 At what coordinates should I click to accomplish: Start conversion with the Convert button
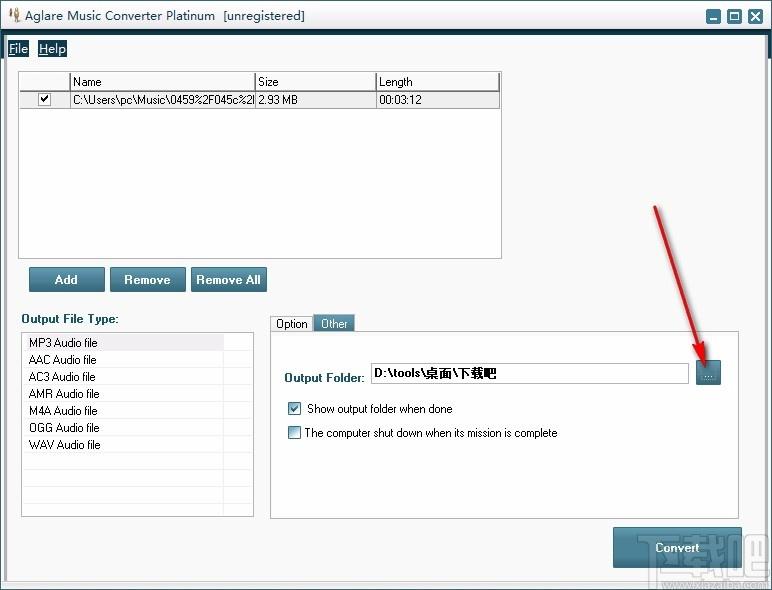[677, 548]
